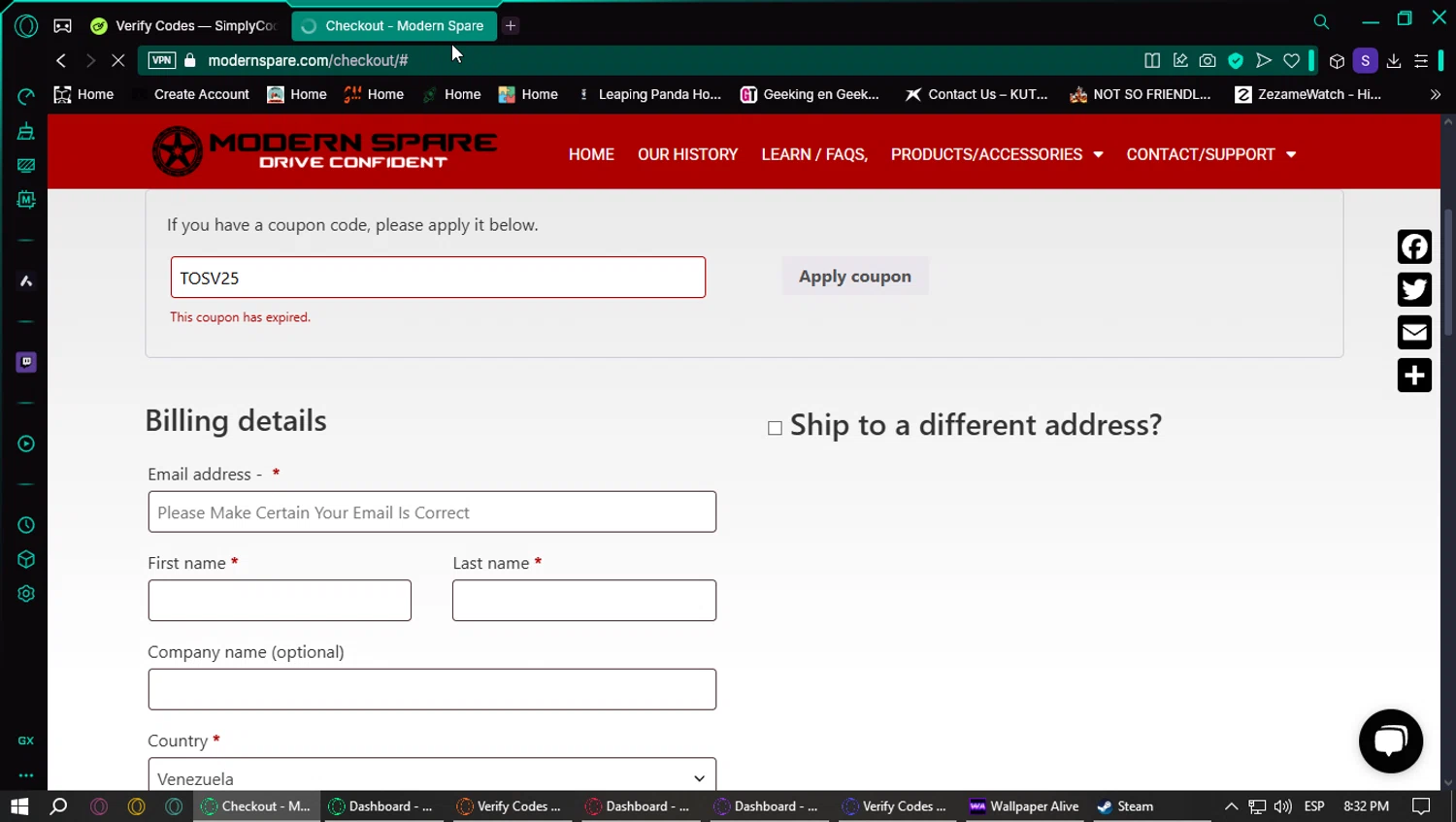Share page via Email envelope icon
Viewport: 1456px width, 822px height.
tap(1414, 332)
